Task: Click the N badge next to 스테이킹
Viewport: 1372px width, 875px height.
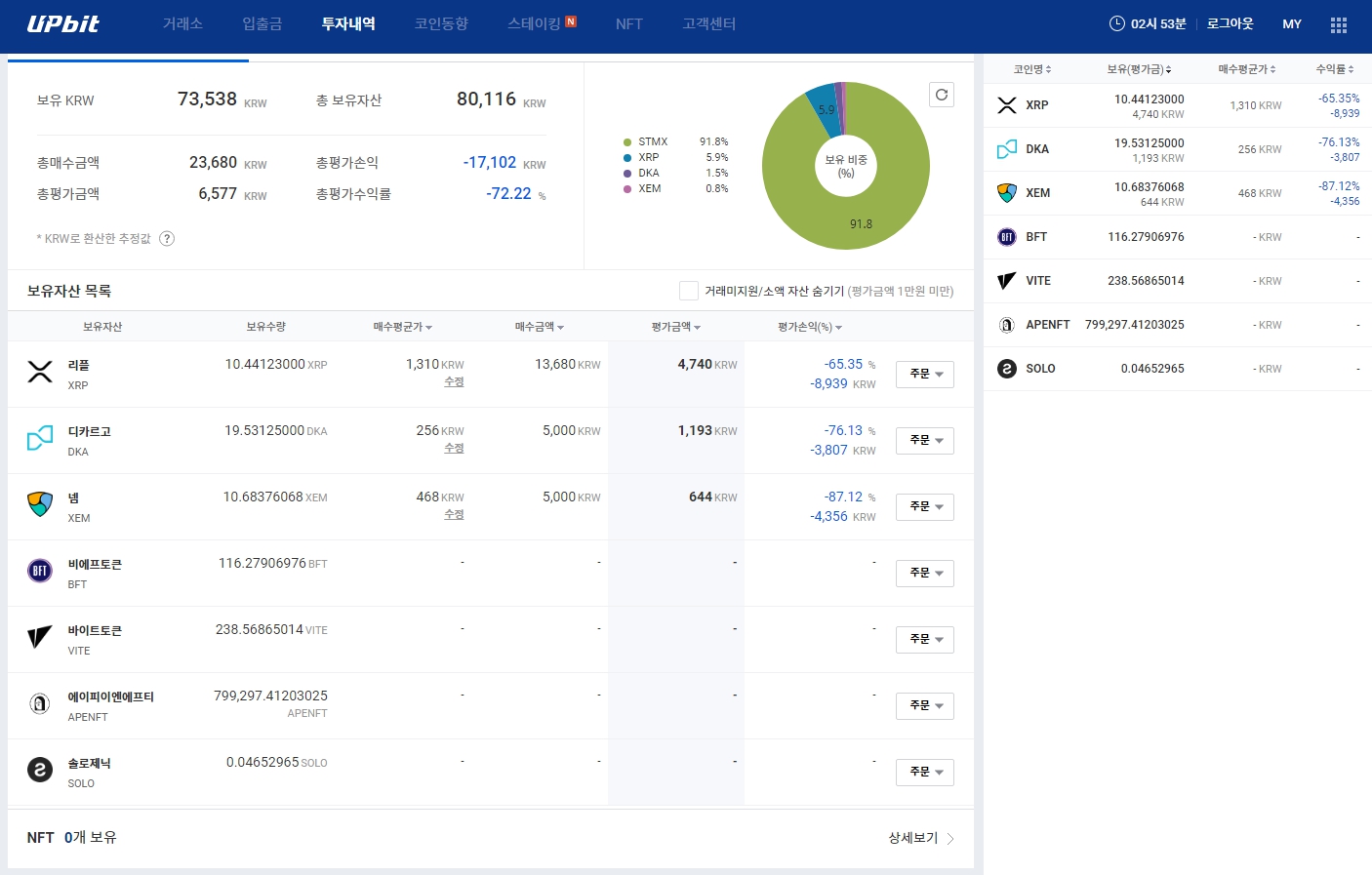Action: pos(571,21)
